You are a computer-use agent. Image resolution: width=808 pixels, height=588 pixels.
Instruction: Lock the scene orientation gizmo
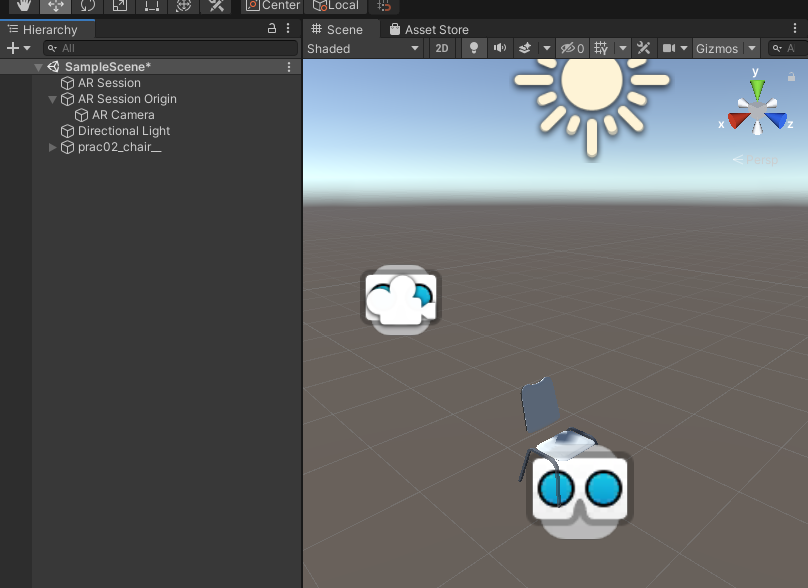(x=792, y=77)
